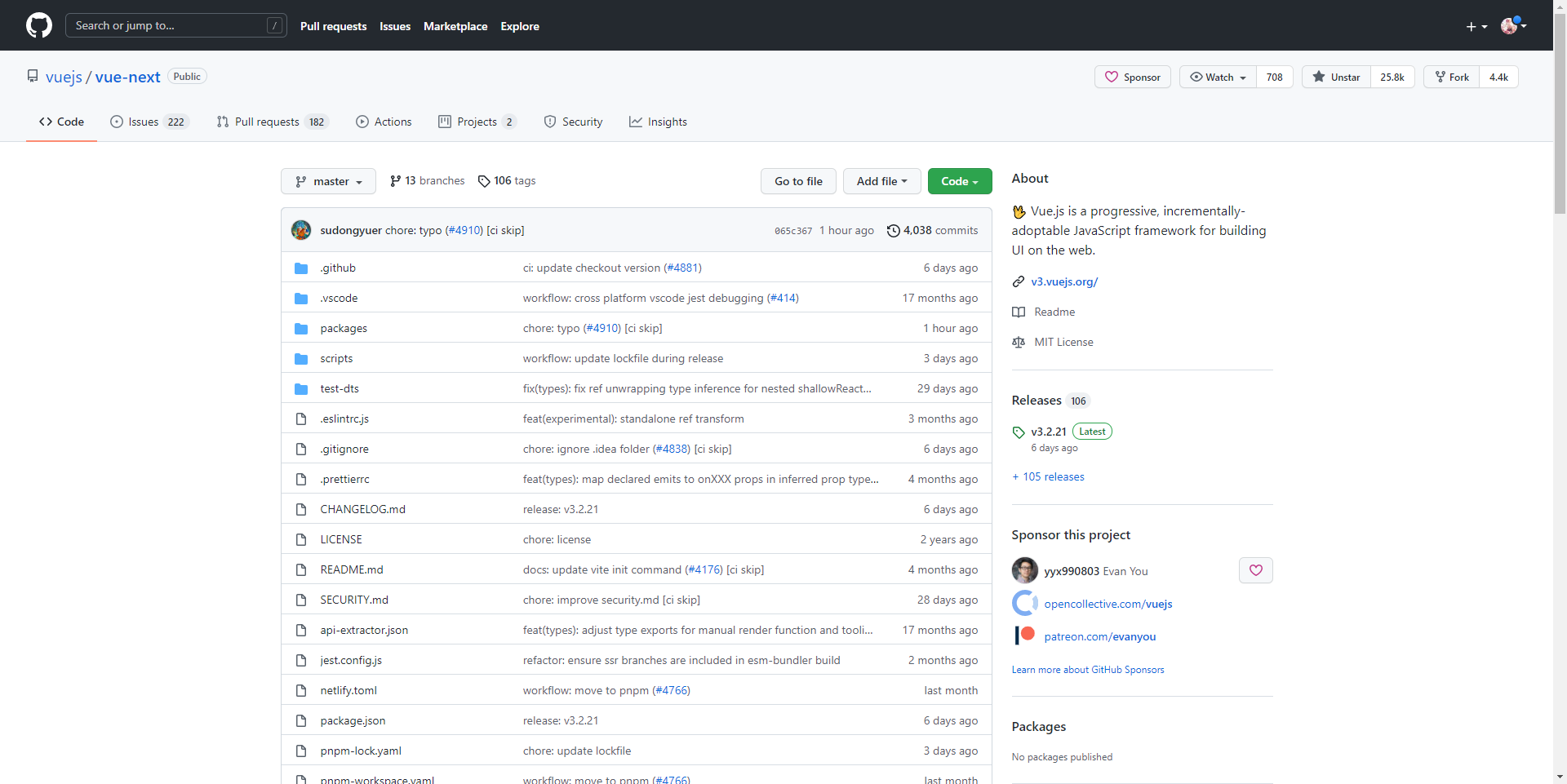
Task: Open the create new plus menu
Action: click(1476, 26)
